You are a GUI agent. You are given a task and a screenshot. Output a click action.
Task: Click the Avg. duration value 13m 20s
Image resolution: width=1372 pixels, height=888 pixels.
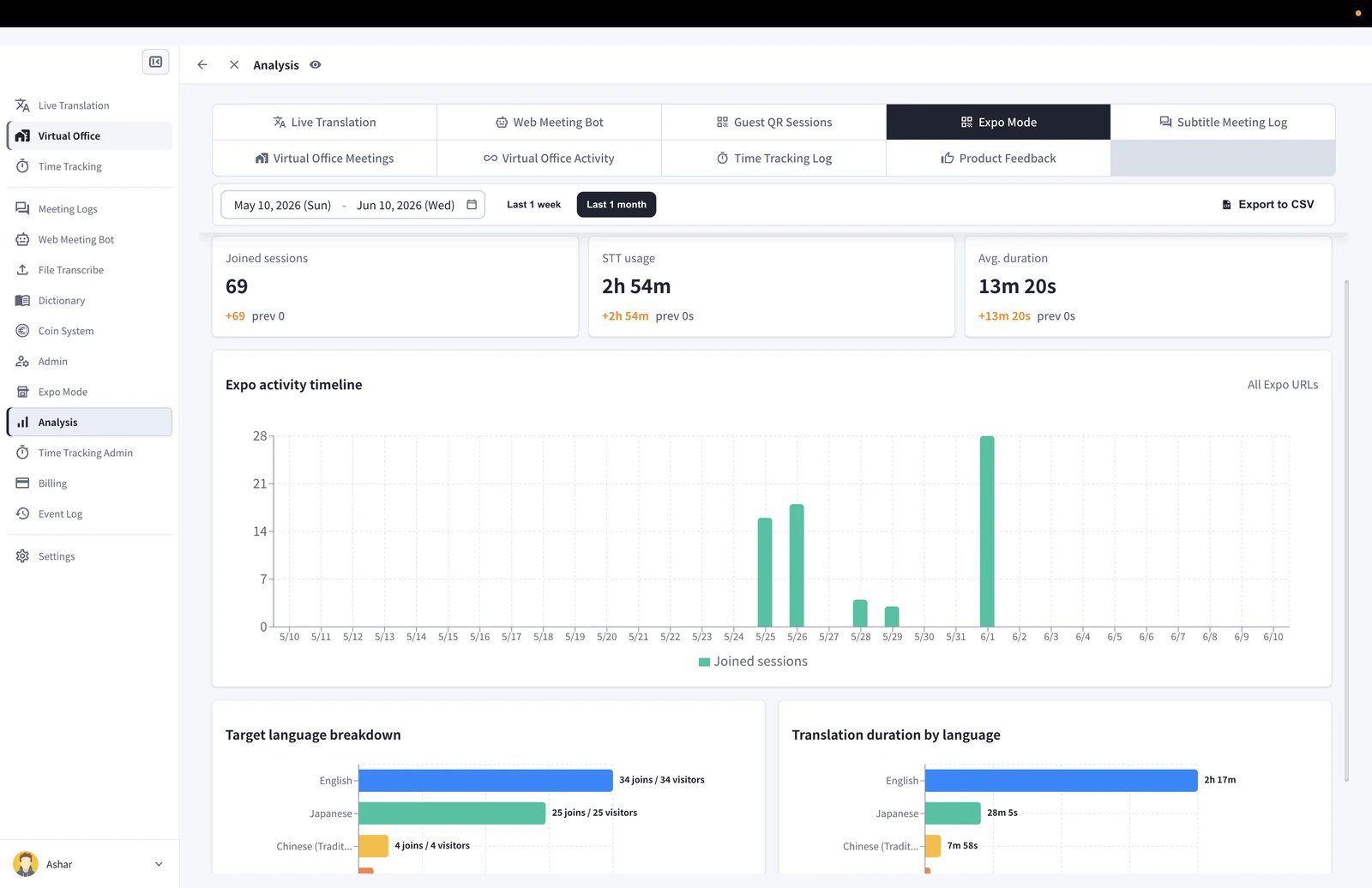(x=1017, y=286)
